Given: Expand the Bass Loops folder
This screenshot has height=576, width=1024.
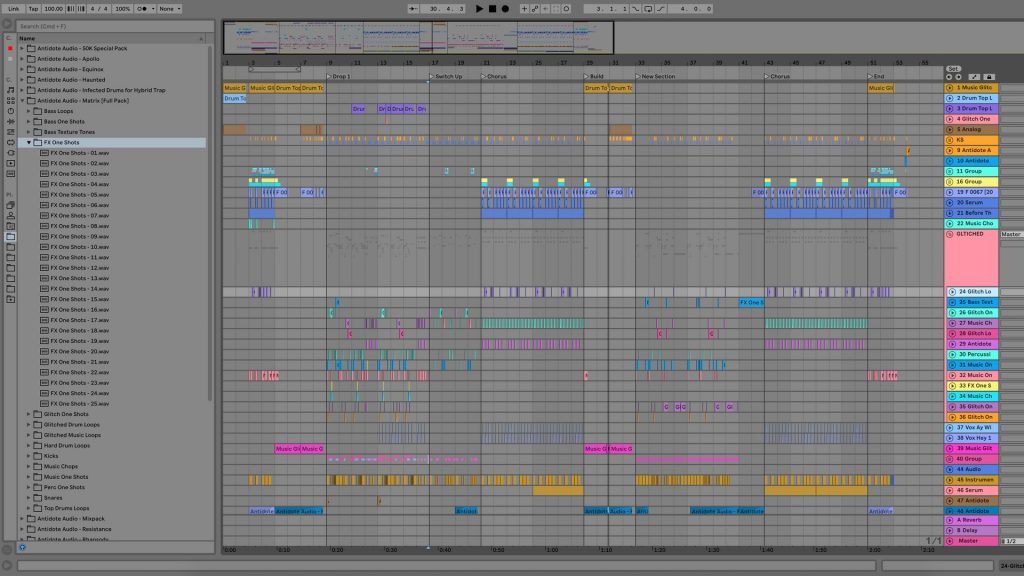Looking at the screenshot, I should 29,111.
